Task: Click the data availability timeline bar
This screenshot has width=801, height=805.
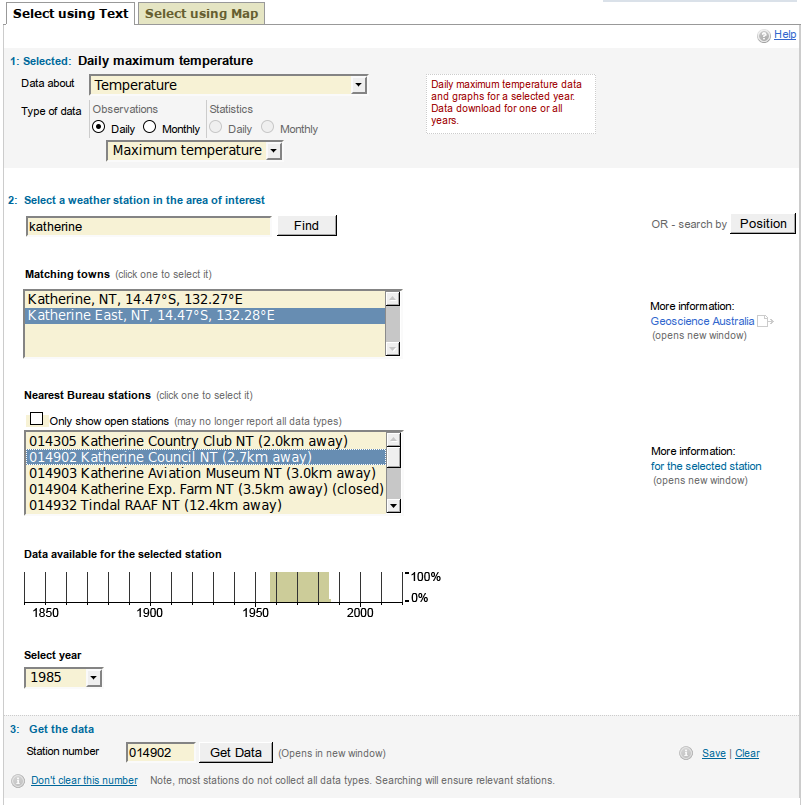Action: point(299,587)
